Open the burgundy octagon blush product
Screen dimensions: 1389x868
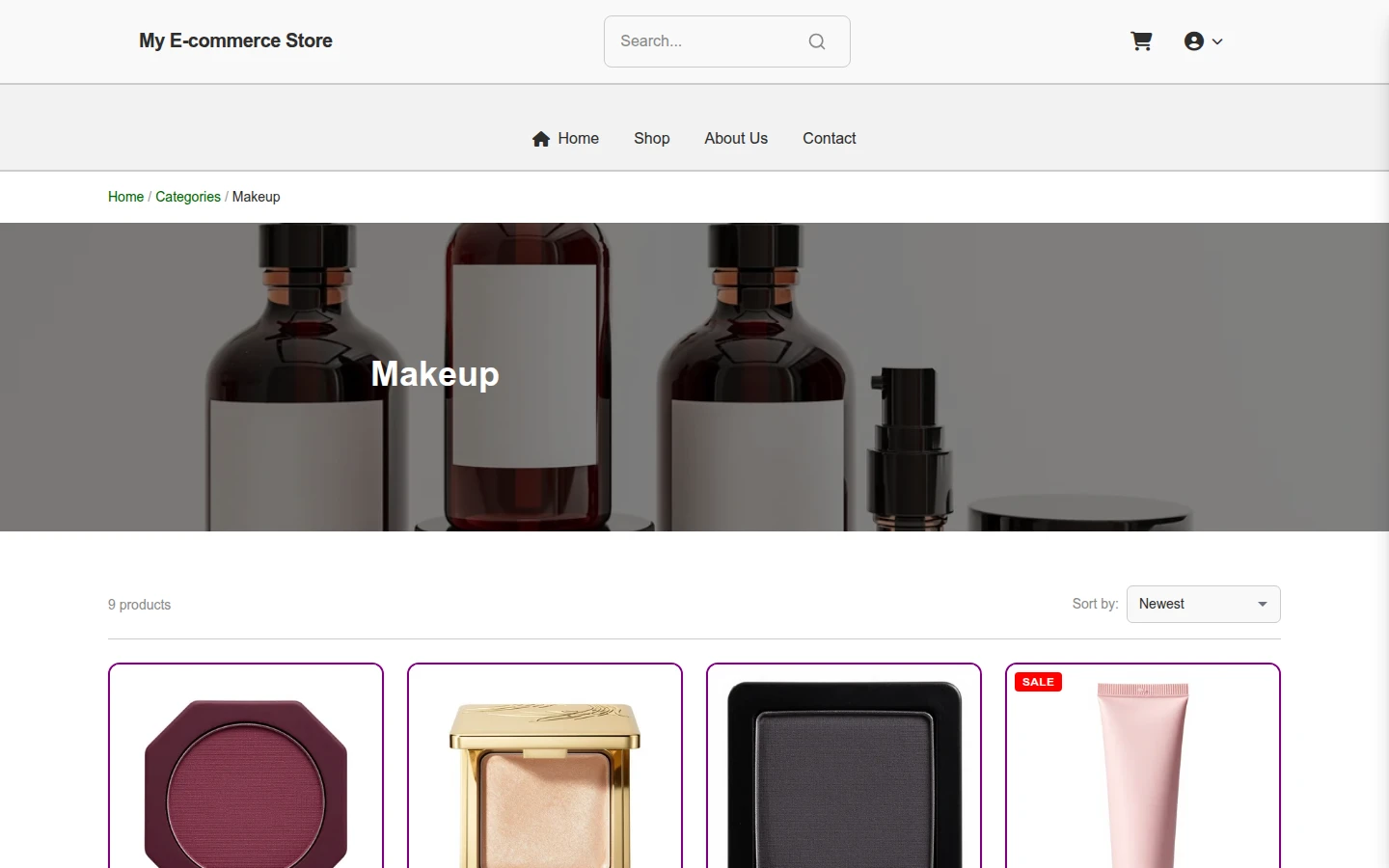coord(246,766)
